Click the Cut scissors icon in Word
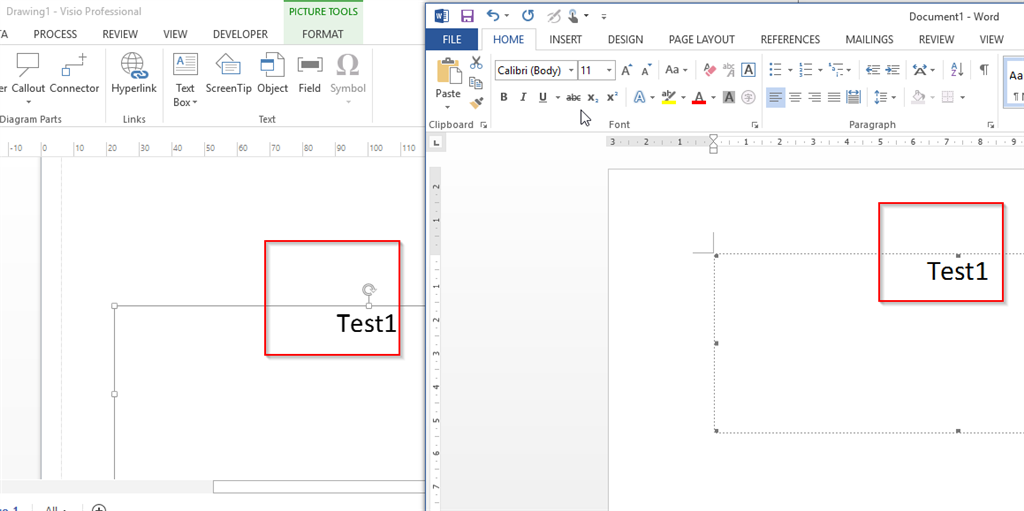Viewport: 1024px width, 511px height. point(475,63)
